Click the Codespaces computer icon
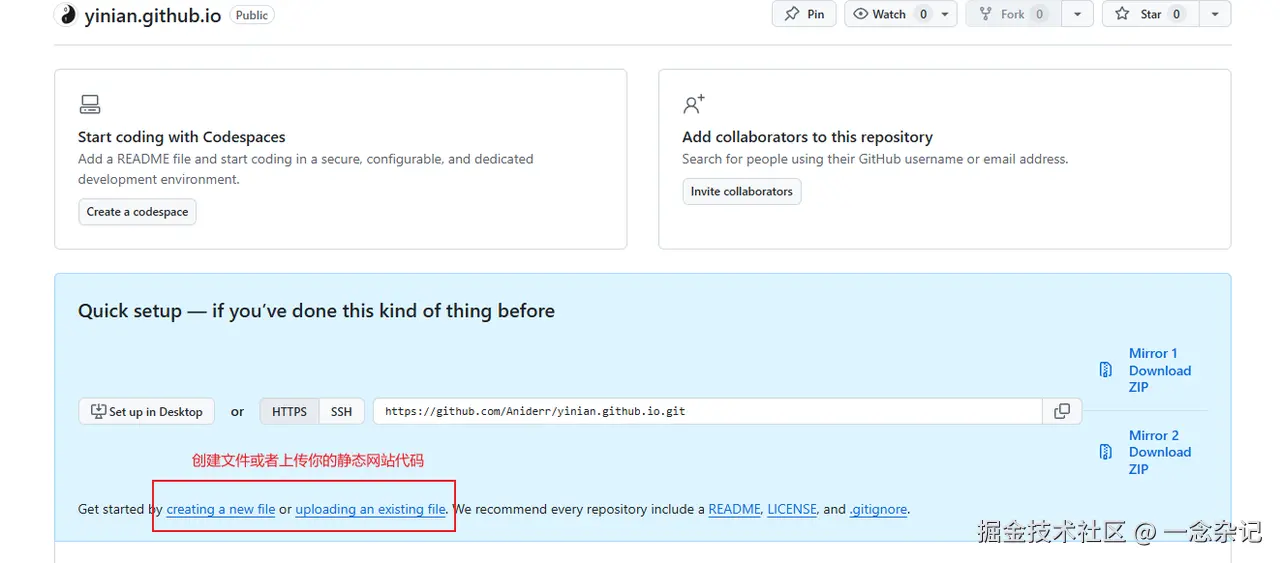Screen dimensions: 1280x563 click(x=90, y=104)
